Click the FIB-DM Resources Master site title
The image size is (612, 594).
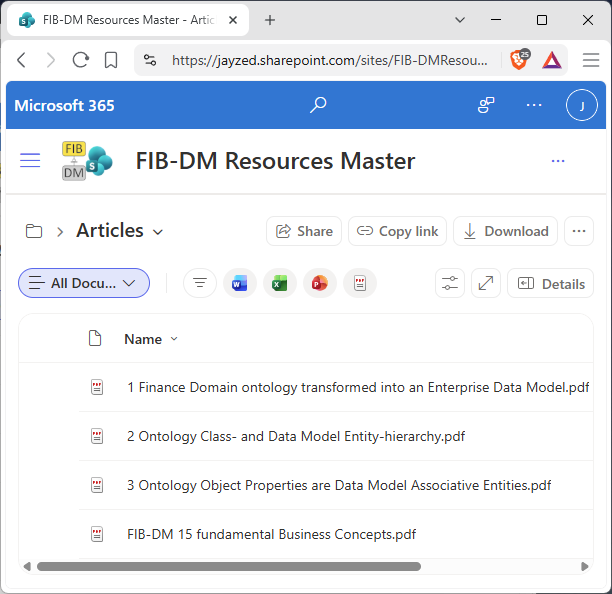click(275, 161)
